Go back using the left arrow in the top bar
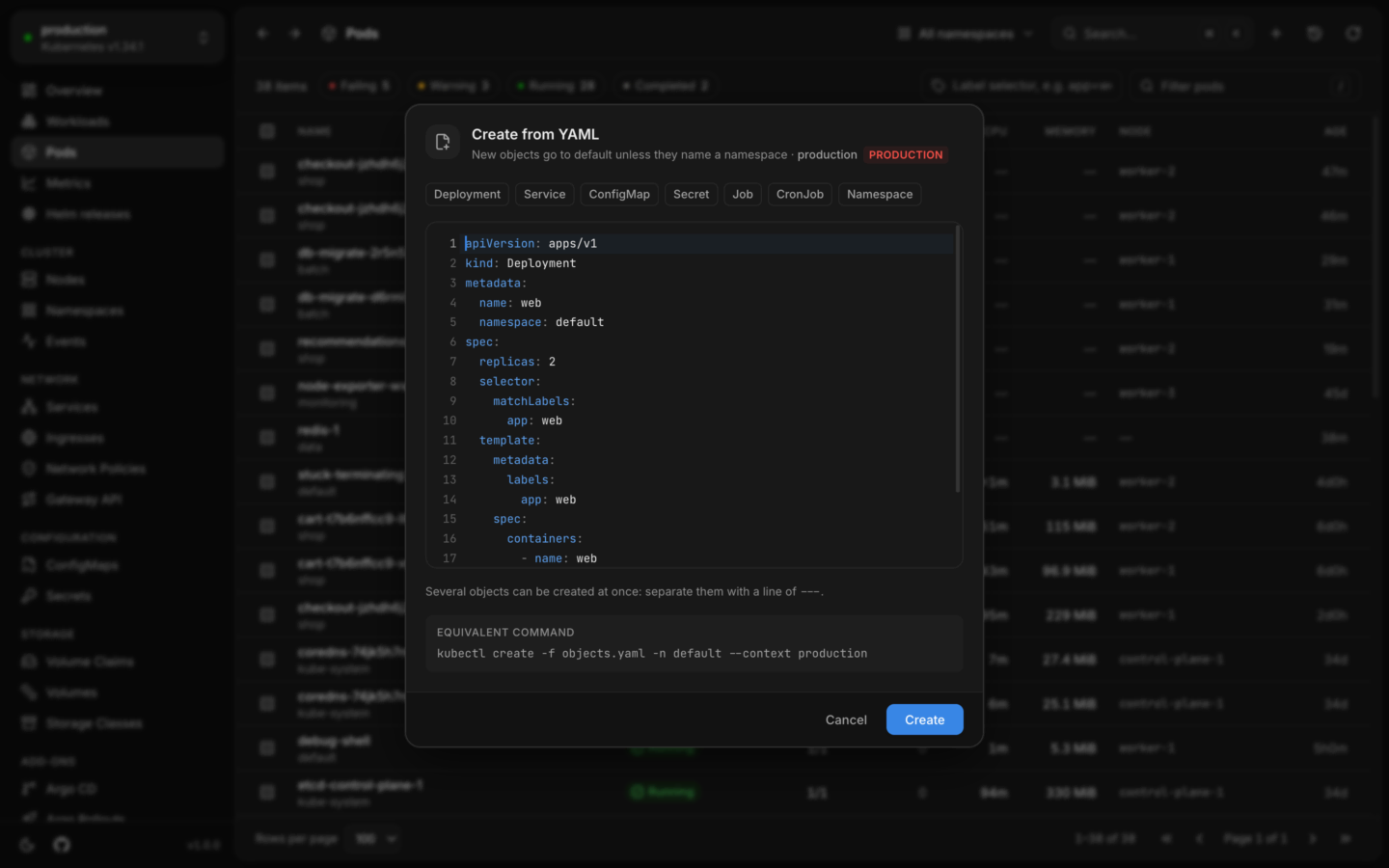 [262, 34]
